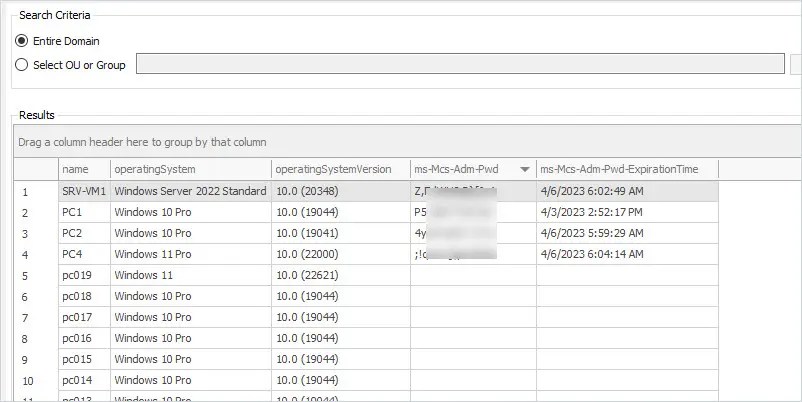Image resolution: width=802 pixels, height=402 pixels.
Task: Click the password cell in the PC4 row
Action: point(473,254)
